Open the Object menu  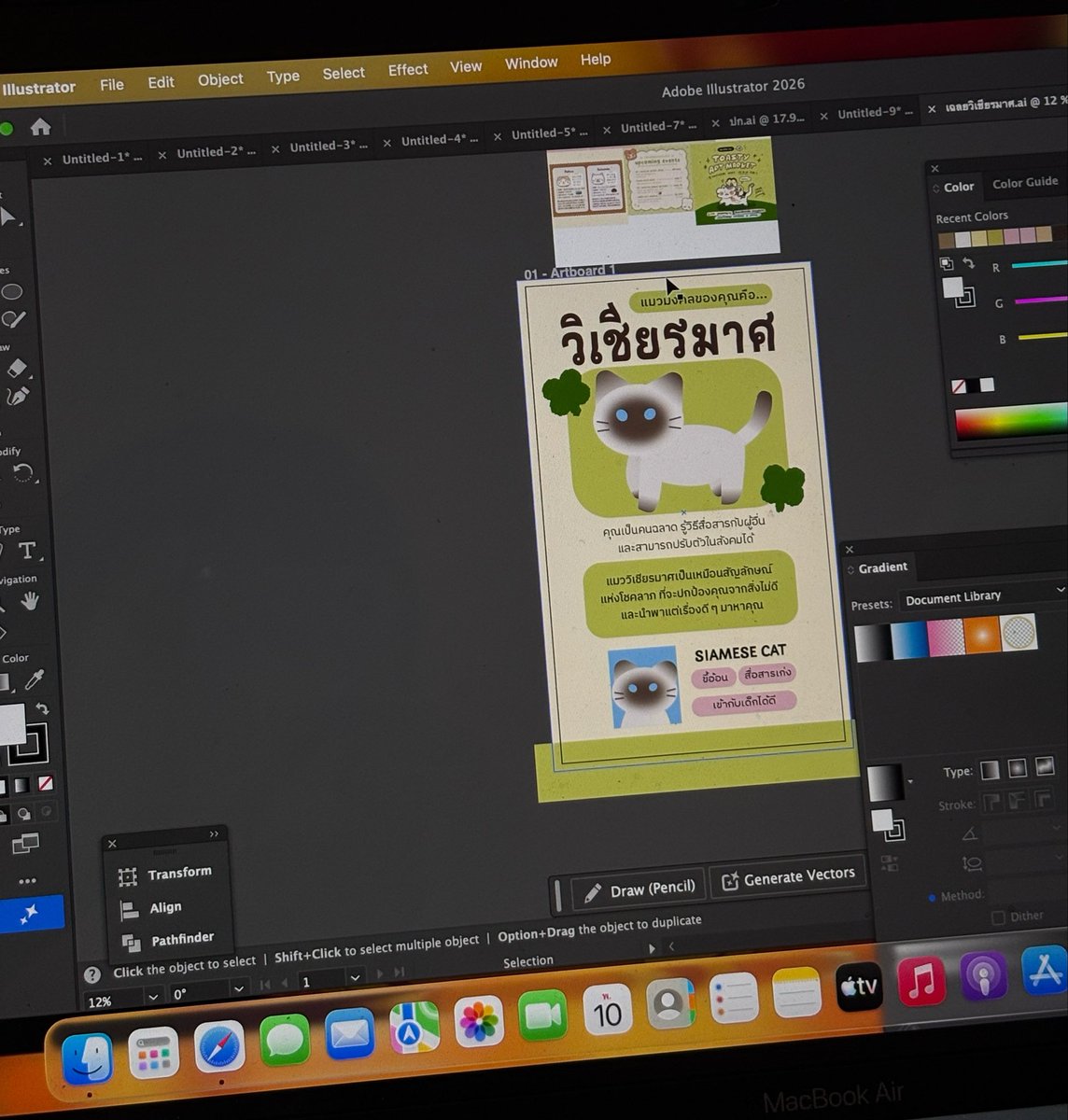[x=220, y=80]
